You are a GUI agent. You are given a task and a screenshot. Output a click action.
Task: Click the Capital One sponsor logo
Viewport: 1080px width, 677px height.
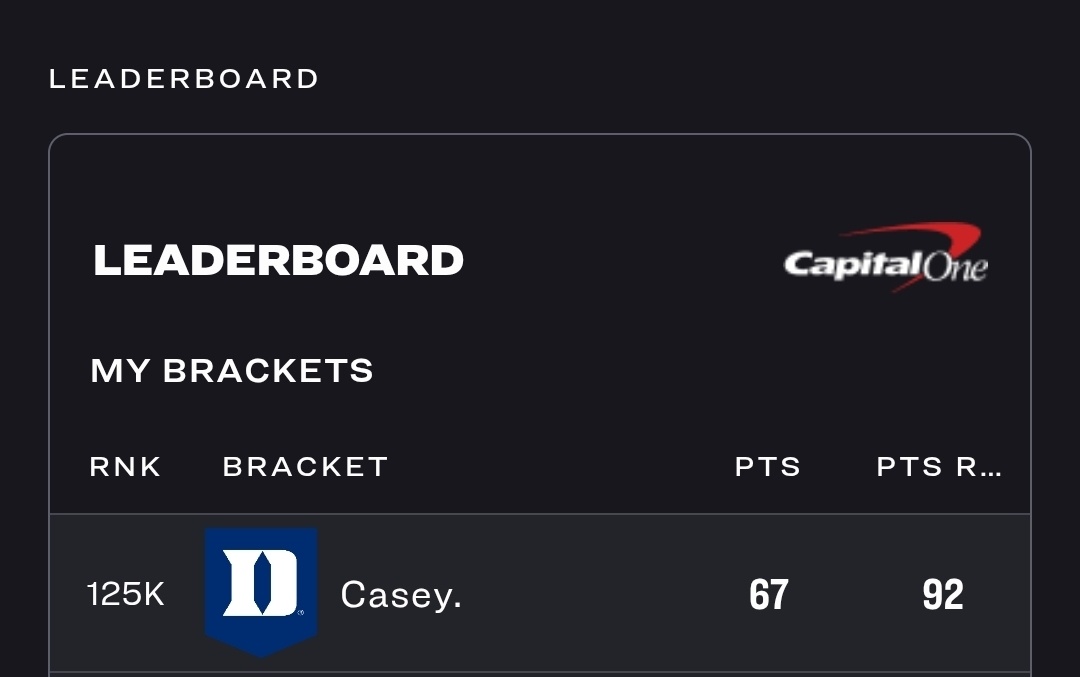click(886, 258)
